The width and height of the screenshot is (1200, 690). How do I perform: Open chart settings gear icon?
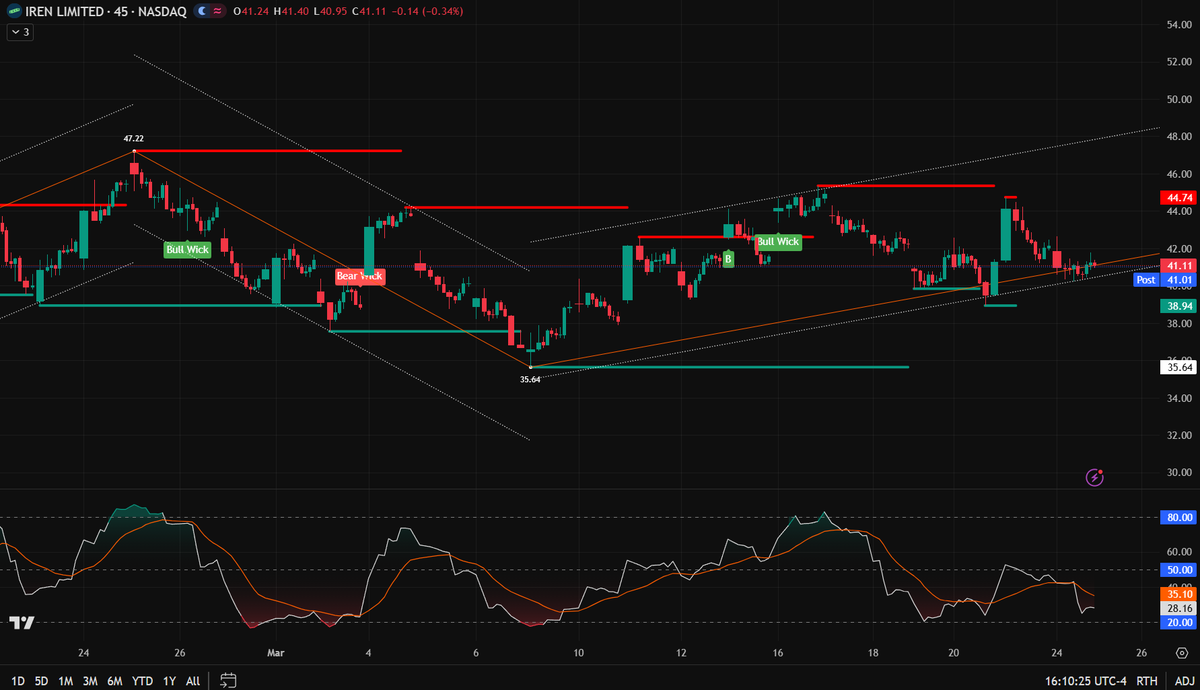pos(1181,653)
